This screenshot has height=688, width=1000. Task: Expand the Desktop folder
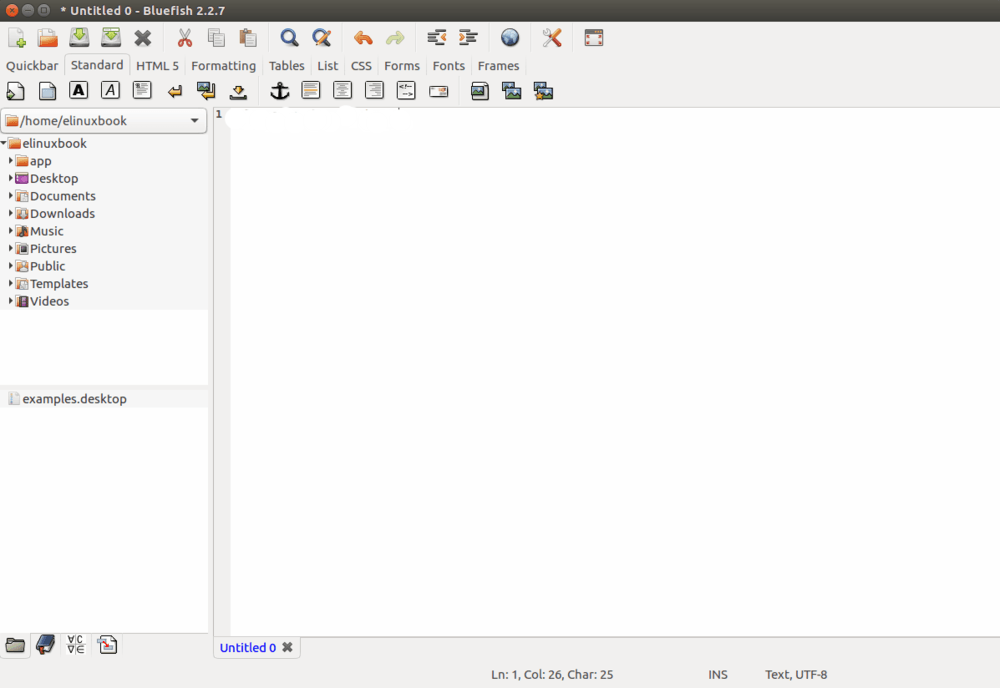pos(10,178)
